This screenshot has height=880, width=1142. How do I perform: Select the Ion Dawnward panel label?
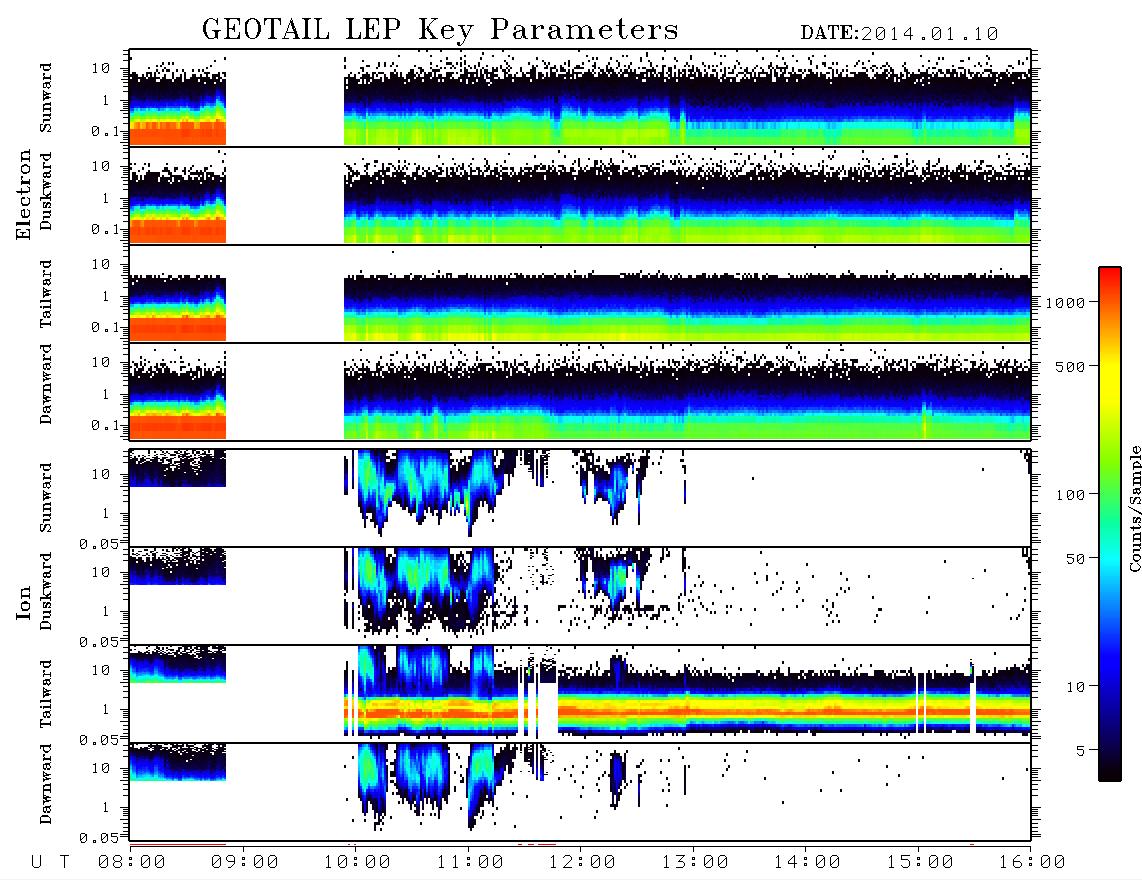point(46,784)
